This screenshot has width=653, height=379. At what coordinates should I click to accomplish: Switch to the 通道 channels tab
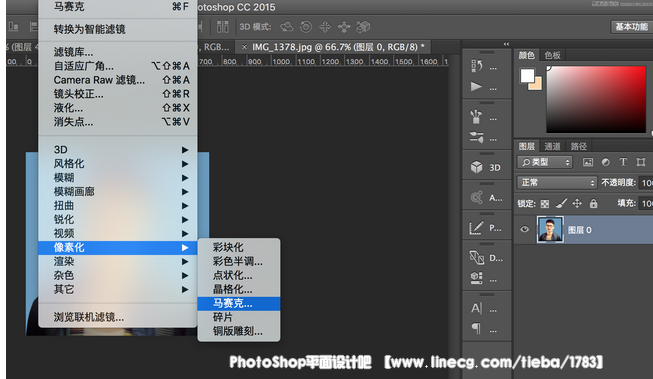(x=553, y=146)
